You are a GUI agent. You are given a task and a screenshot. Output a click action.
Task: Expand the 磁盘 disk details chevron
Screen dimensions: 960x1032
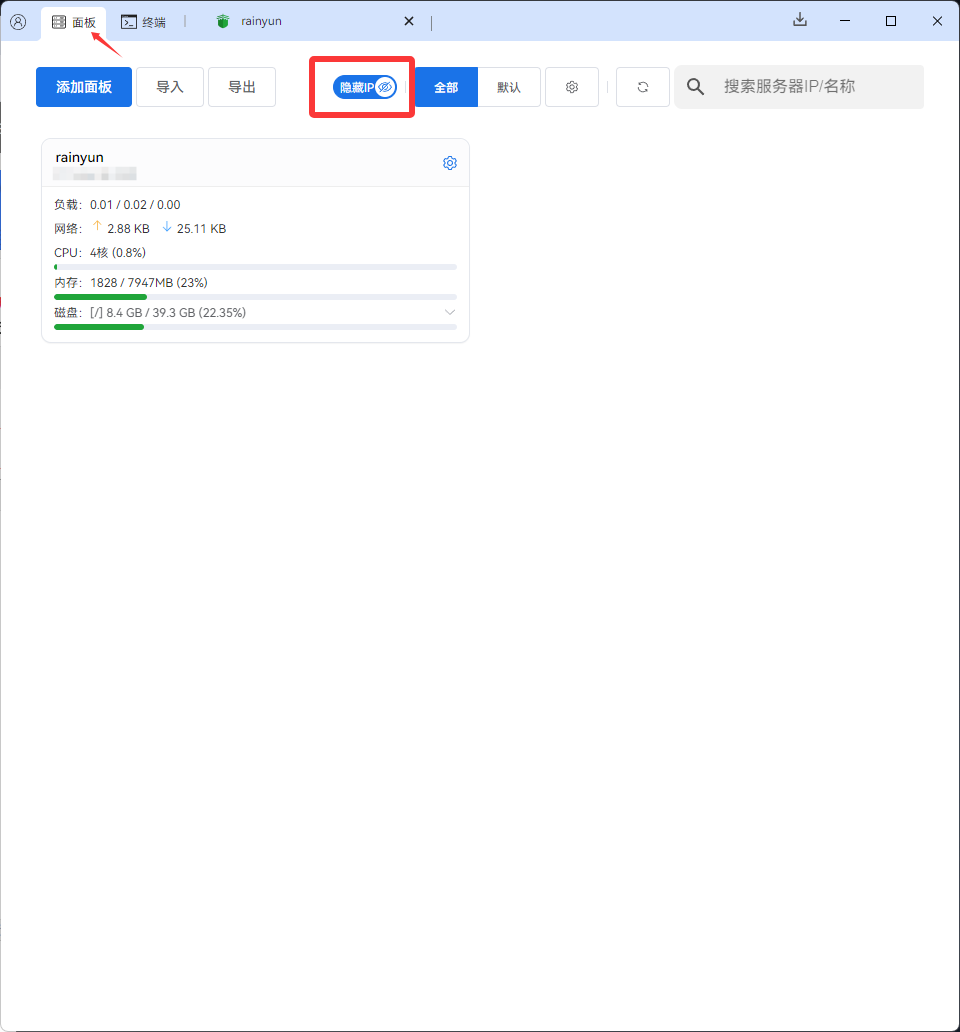tap(450, 312)
